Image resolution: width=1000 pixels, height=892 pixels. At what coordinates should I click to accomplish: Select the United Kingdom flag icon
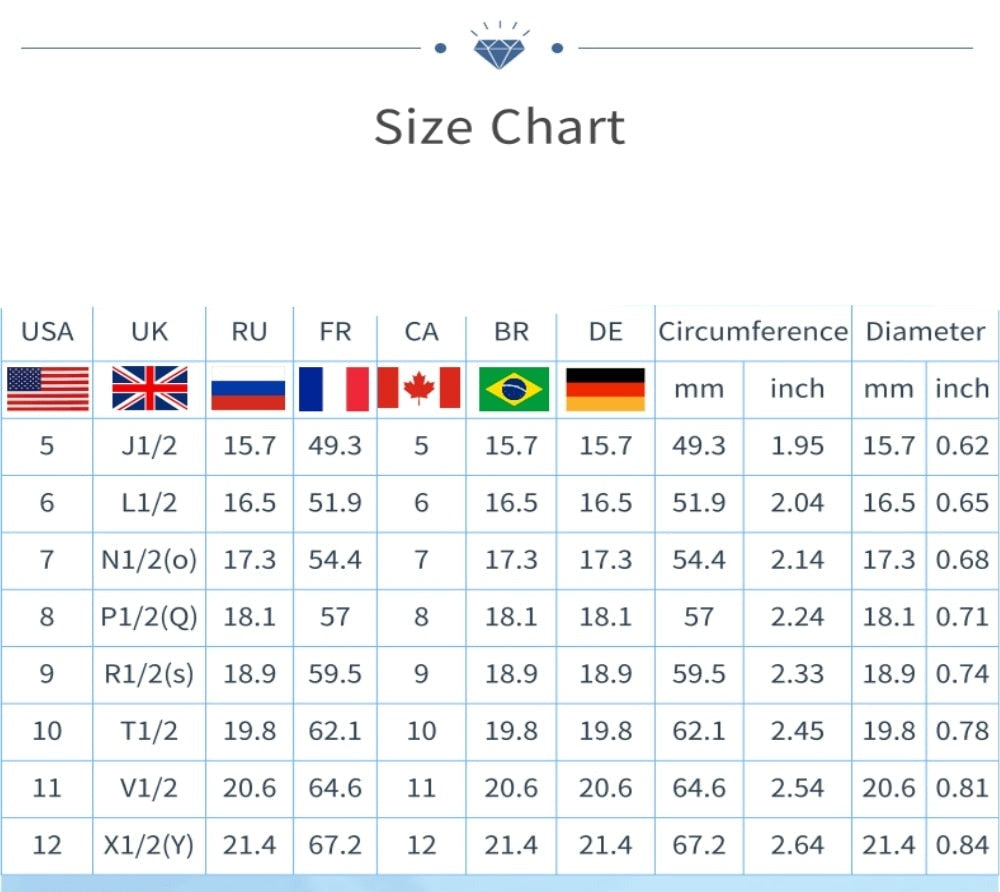point(149,389)
